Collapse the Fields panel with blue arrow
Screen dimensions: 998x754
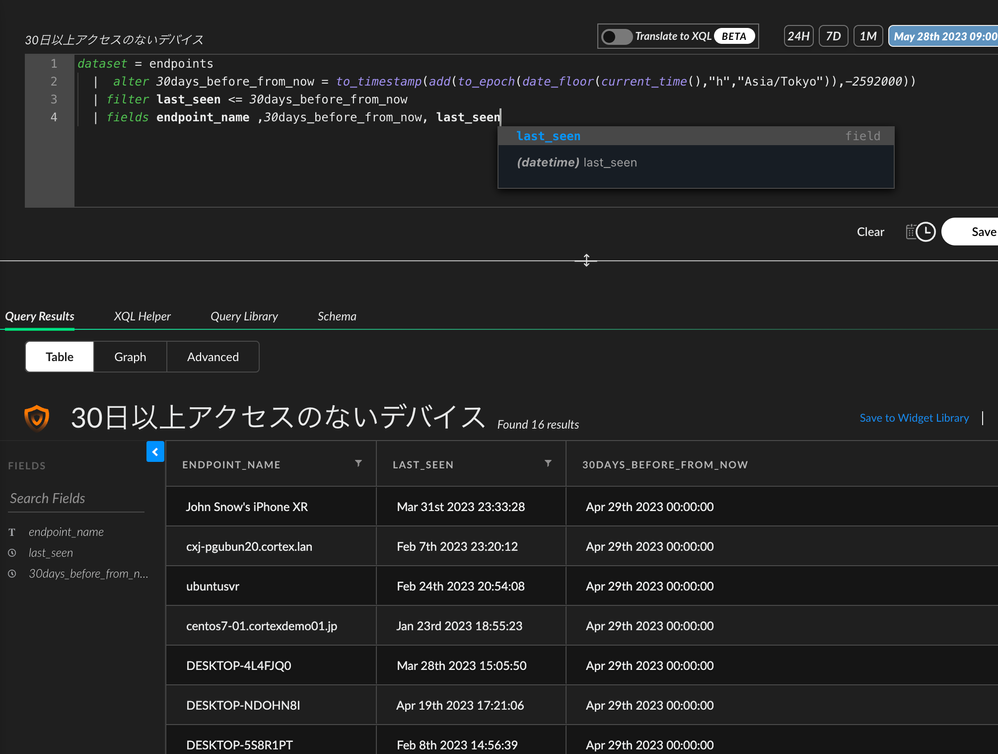point(155,452)
